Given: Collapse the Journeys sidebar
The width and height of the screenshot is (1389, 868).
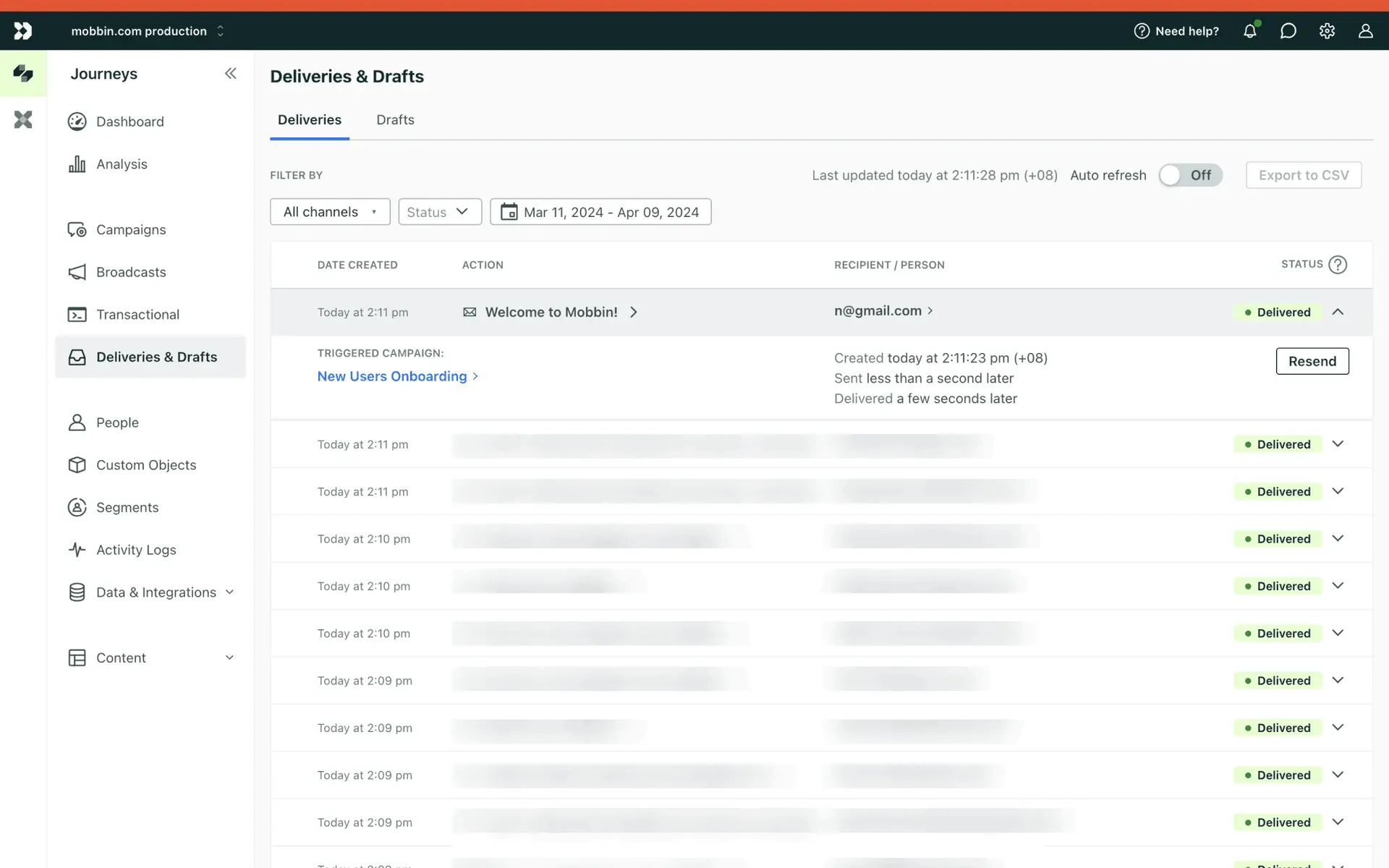Looking at the screenshot, I should click(230, 73).
